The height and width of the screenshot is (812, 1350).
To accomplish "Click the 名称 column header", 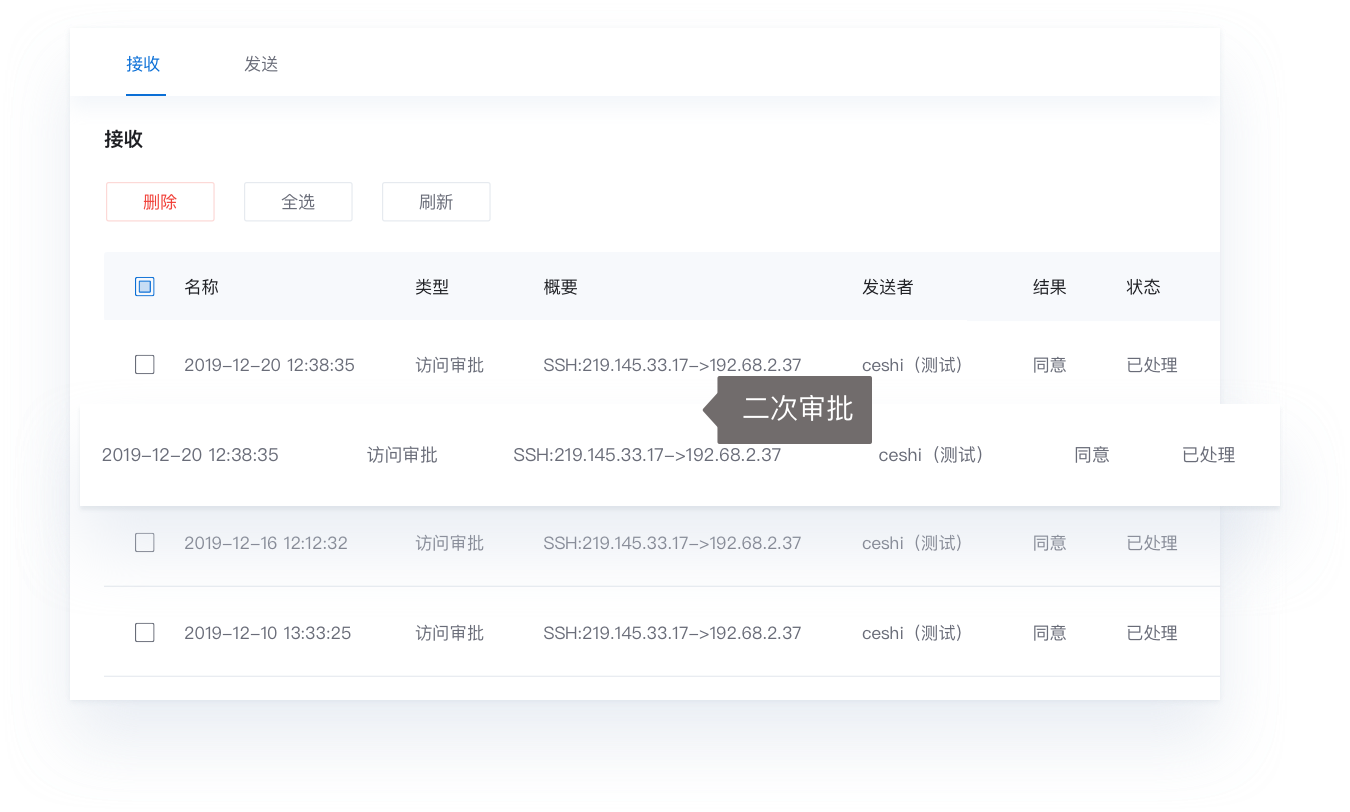I will pos(201,287).
